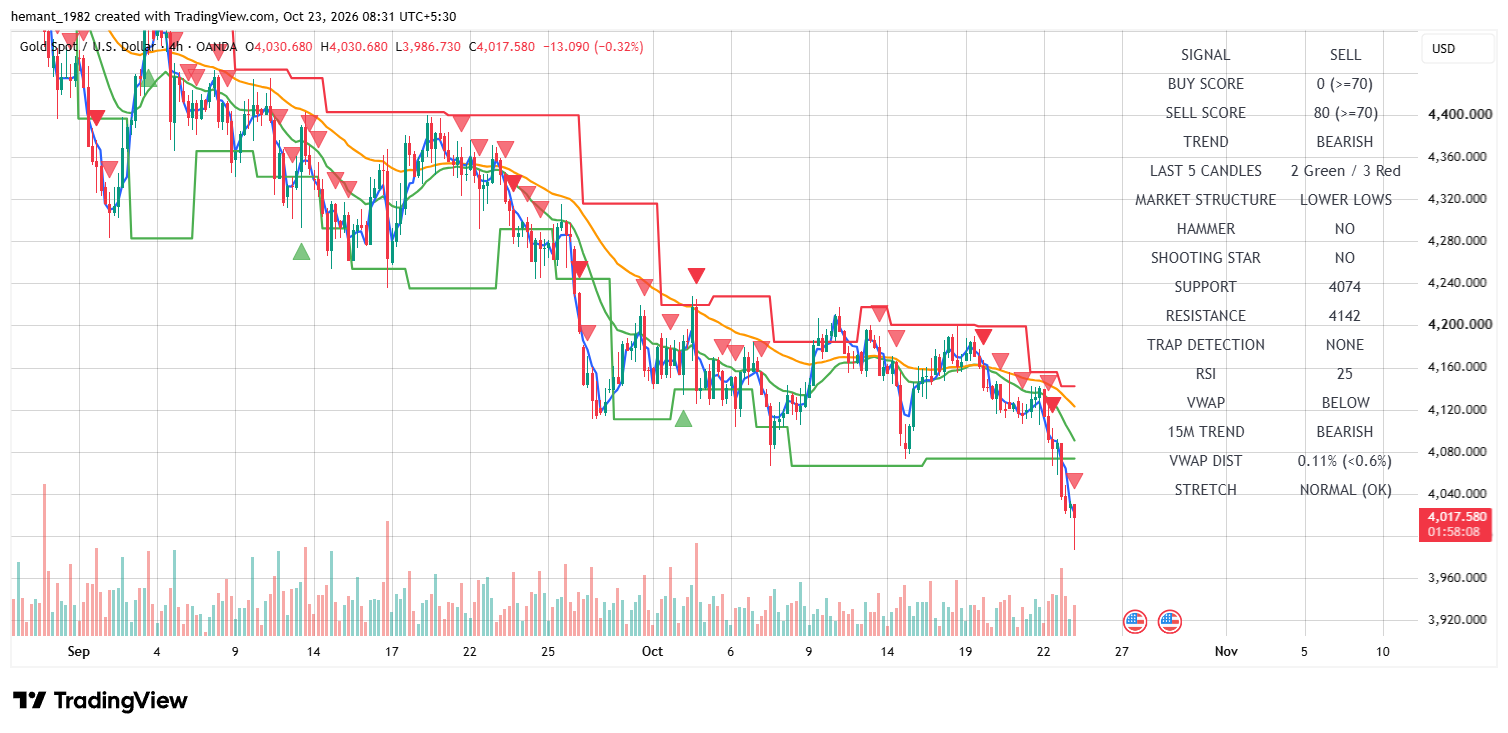Click the Oct label on the time axis
The image size is (1508, 733).
coord(652,651)
